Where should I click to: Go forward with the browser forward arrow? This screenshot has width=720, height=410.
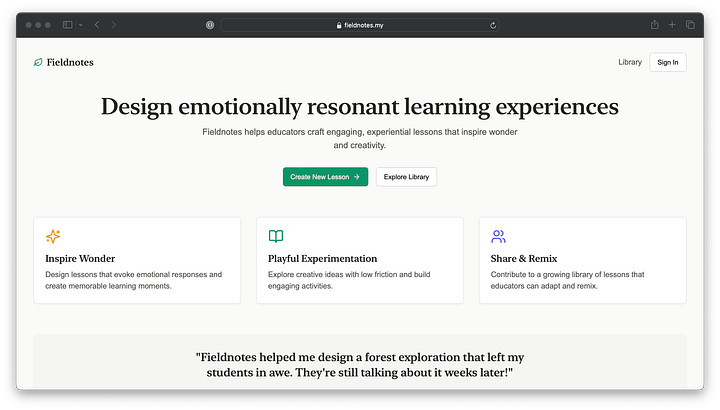113,25
